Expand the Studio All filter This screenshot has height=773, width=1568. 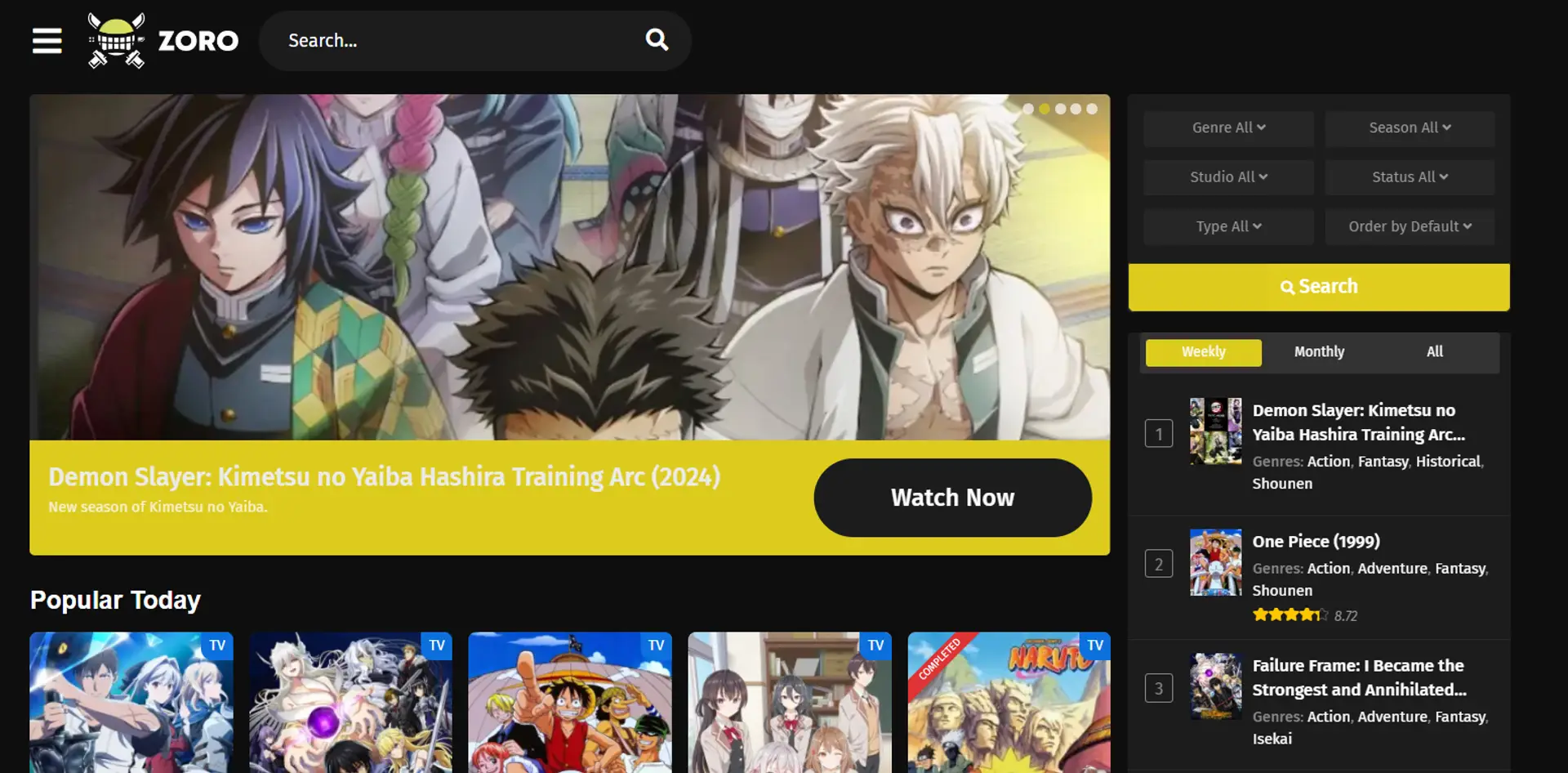pyautogui.click(x=1228, y=177)
